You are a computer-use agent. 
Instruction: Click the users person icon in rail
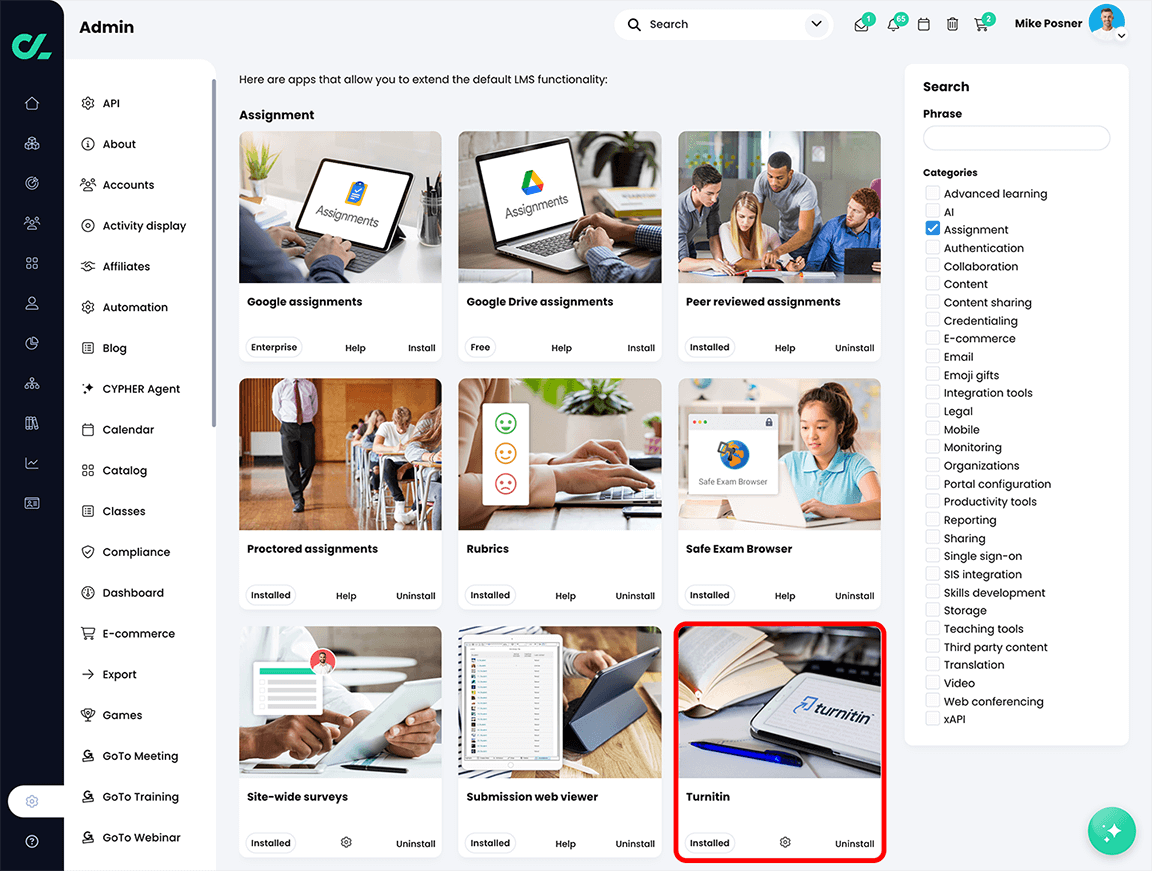32,303
